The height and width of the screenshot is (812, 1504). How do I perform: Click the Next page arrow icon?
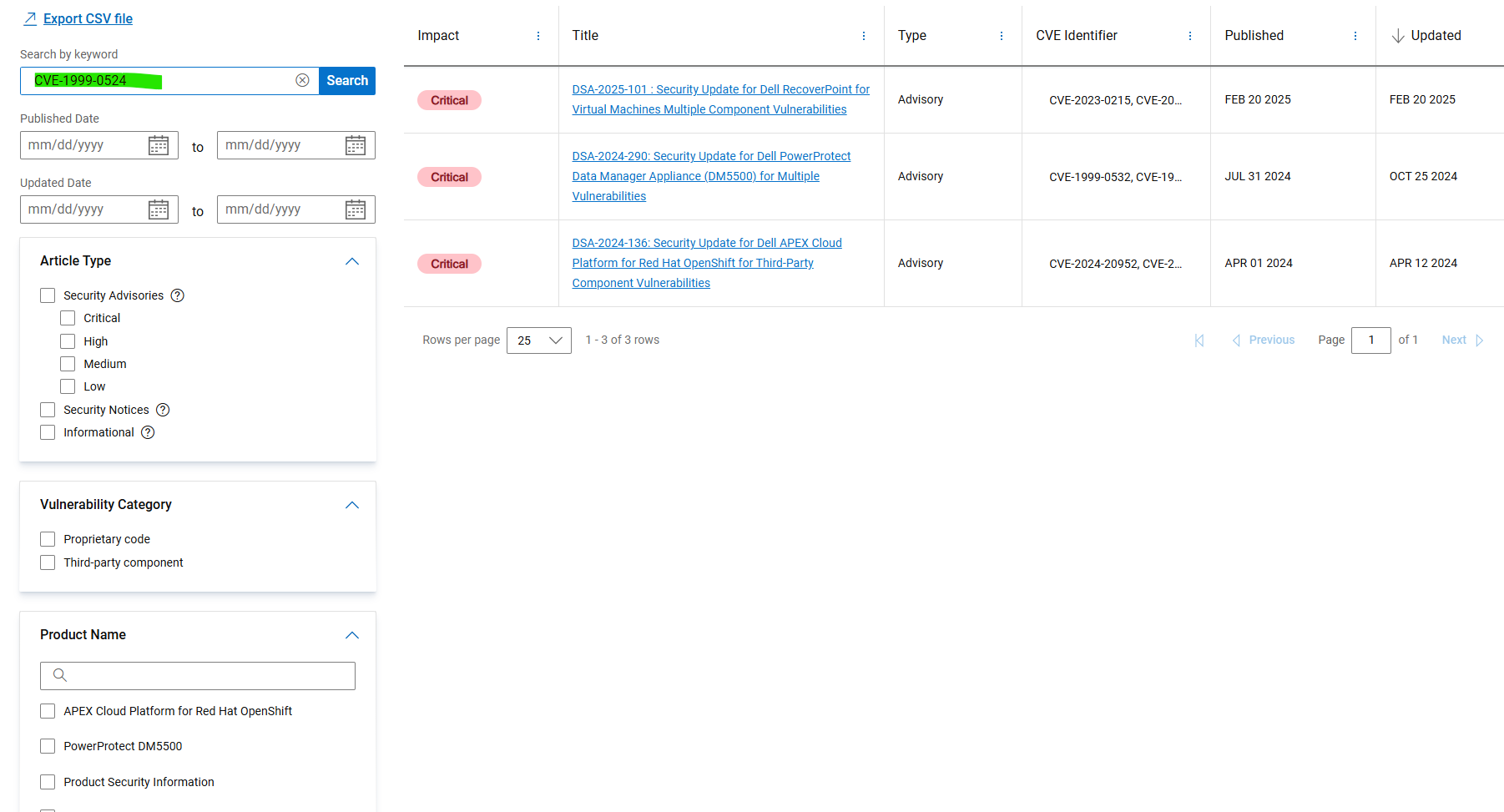[x=1479, y=340]
